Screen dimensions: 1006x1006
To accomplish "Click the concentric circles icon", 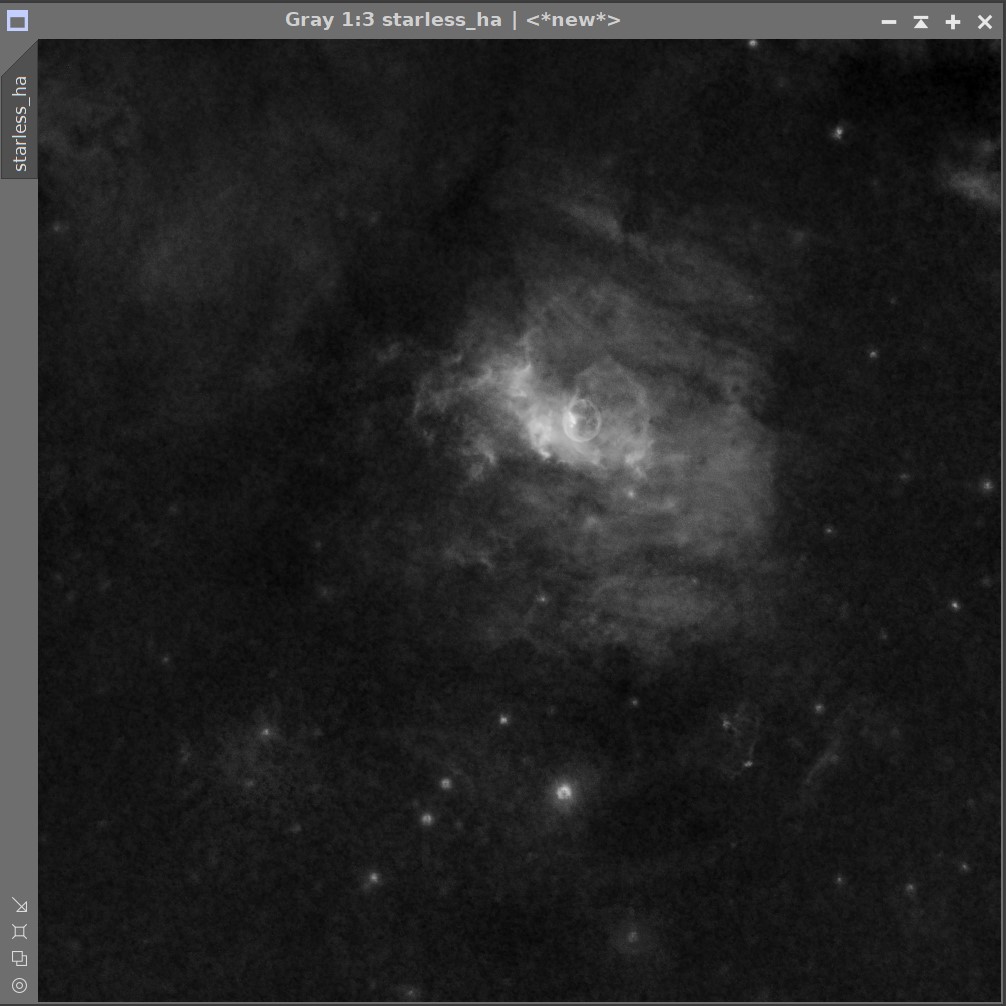I will [20, 985].
